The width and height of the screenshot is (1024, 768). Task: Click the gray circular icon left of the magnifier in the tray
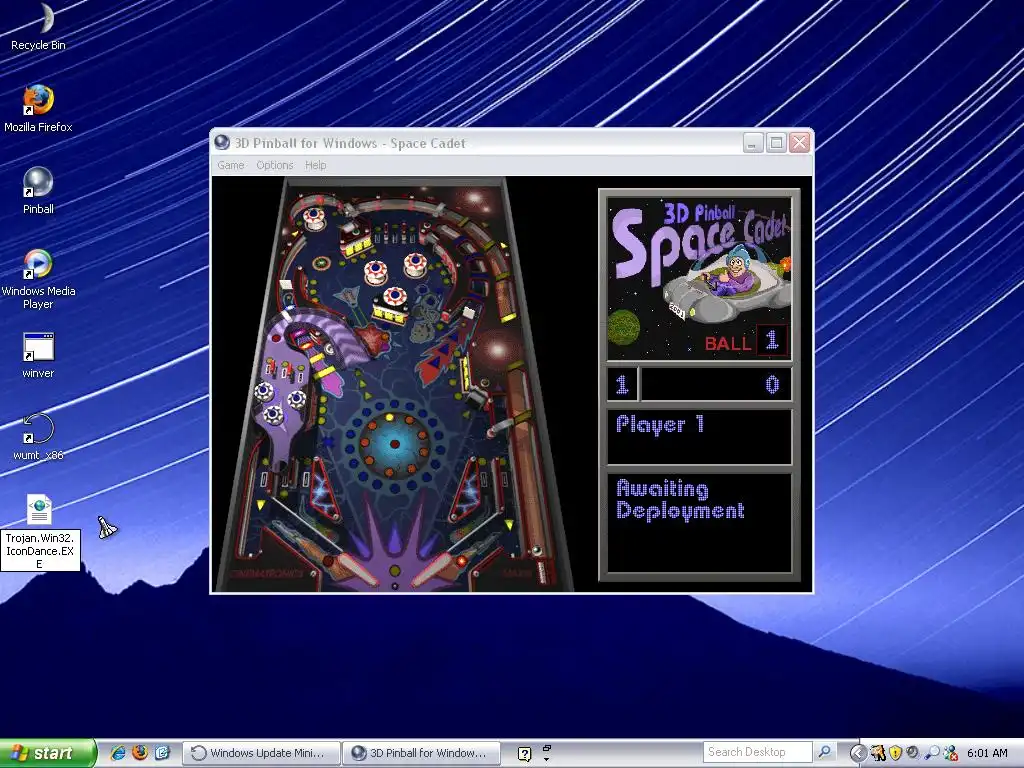pyautogui.click(x=913, y=753)
